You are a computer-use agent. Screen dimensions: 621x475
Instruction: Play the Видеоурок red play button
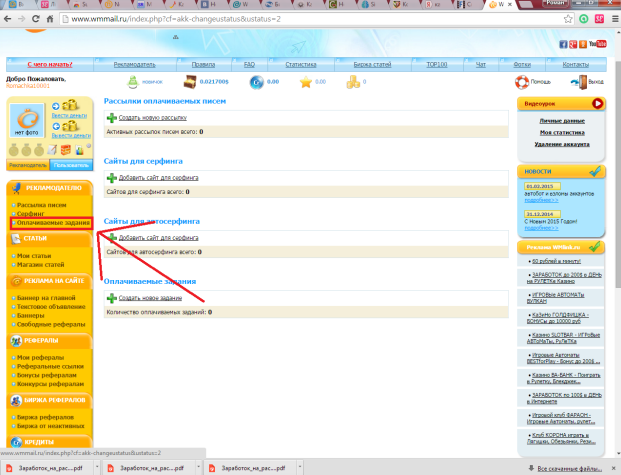[x=598, y=103]
